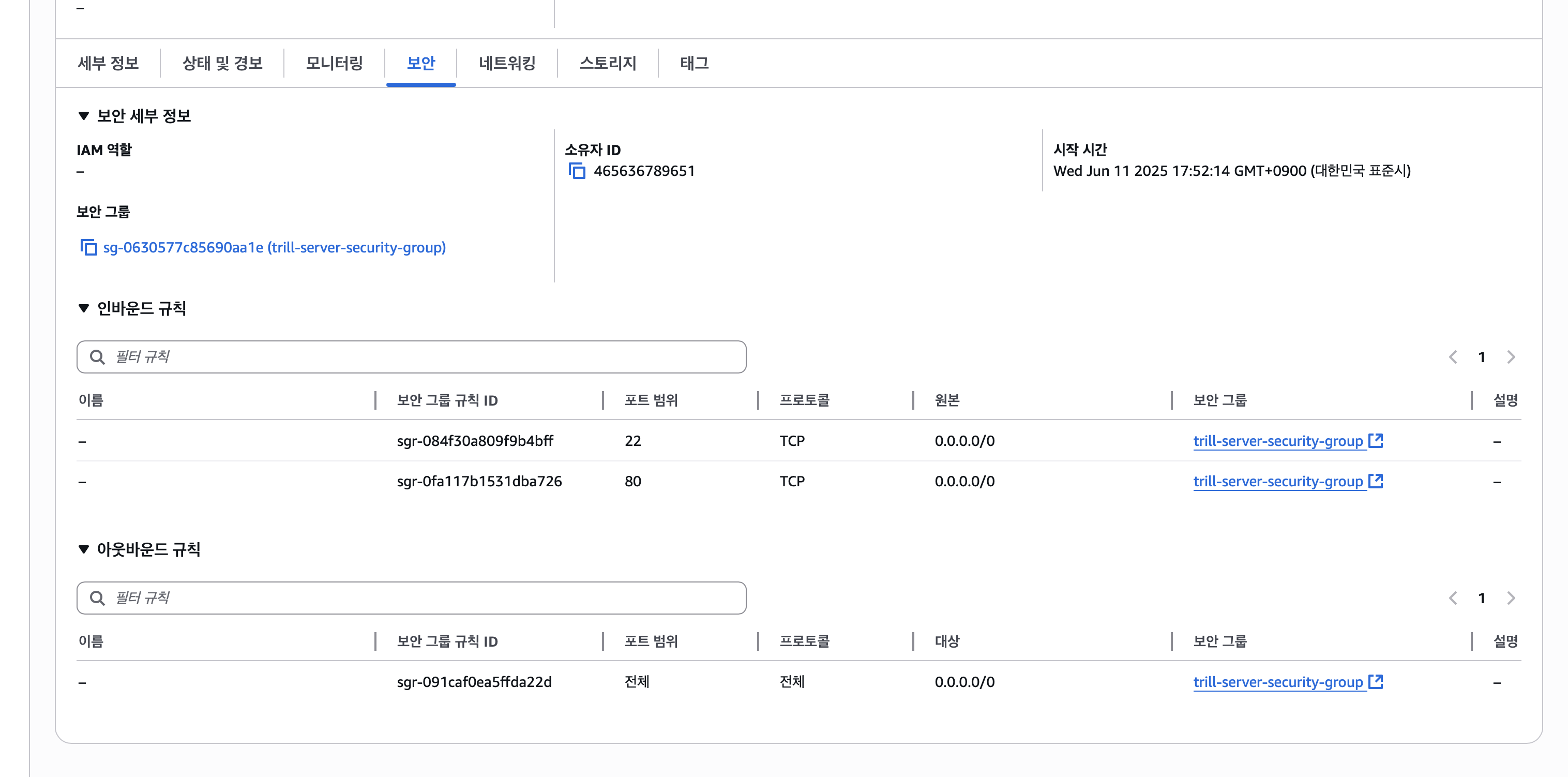1568x777 pixels.
Task: Go to previous page of outbound rules
Action: click(x=1453, y=598)
